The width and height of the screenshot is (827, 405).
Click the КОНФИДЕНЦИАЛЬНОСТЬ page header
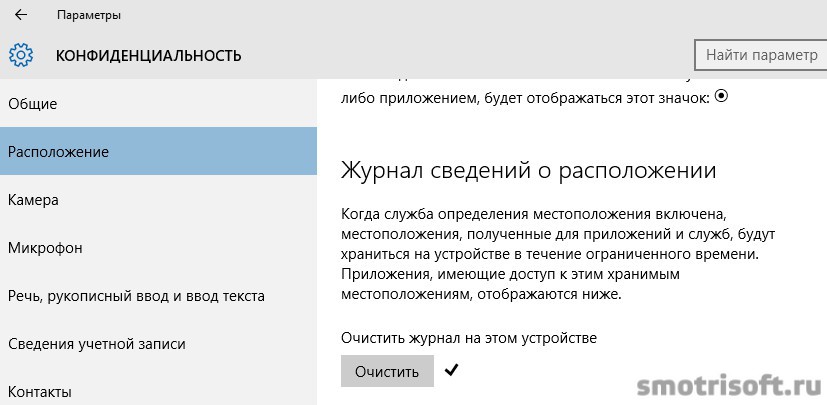click(149, 55)
